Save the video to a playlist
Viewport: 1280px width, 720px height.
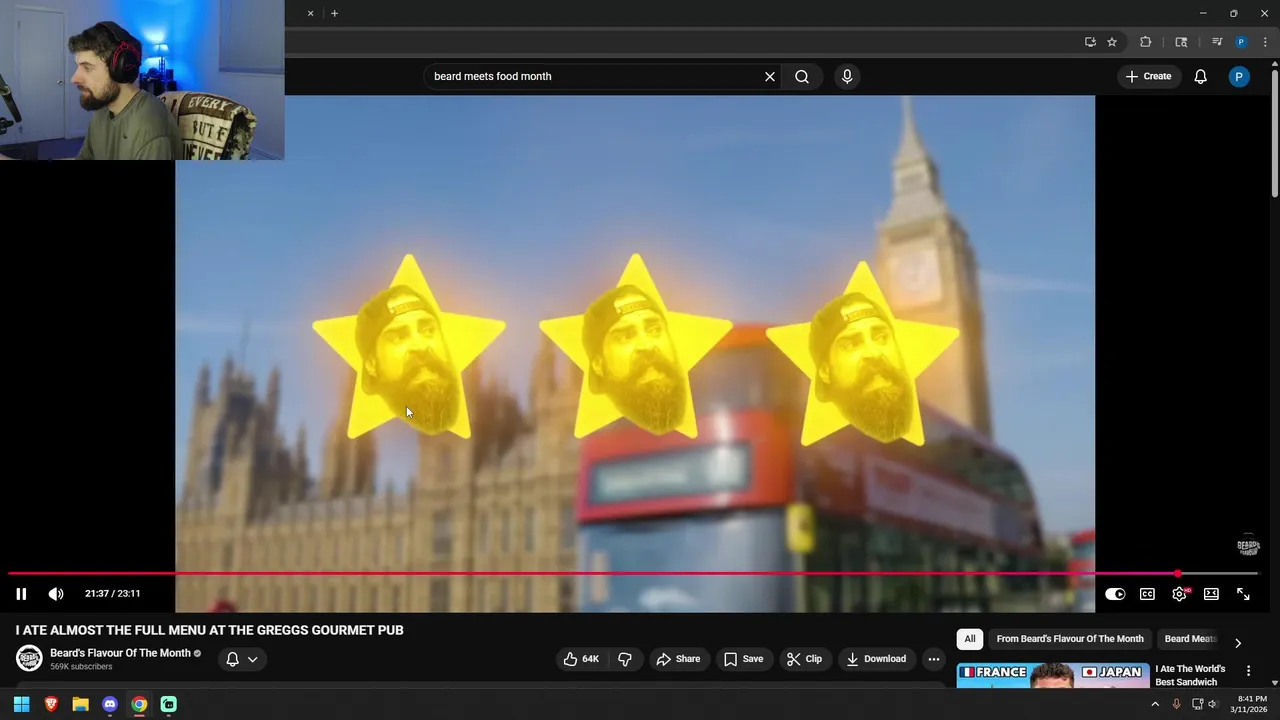pyautogui.click(x=743, y=659)
